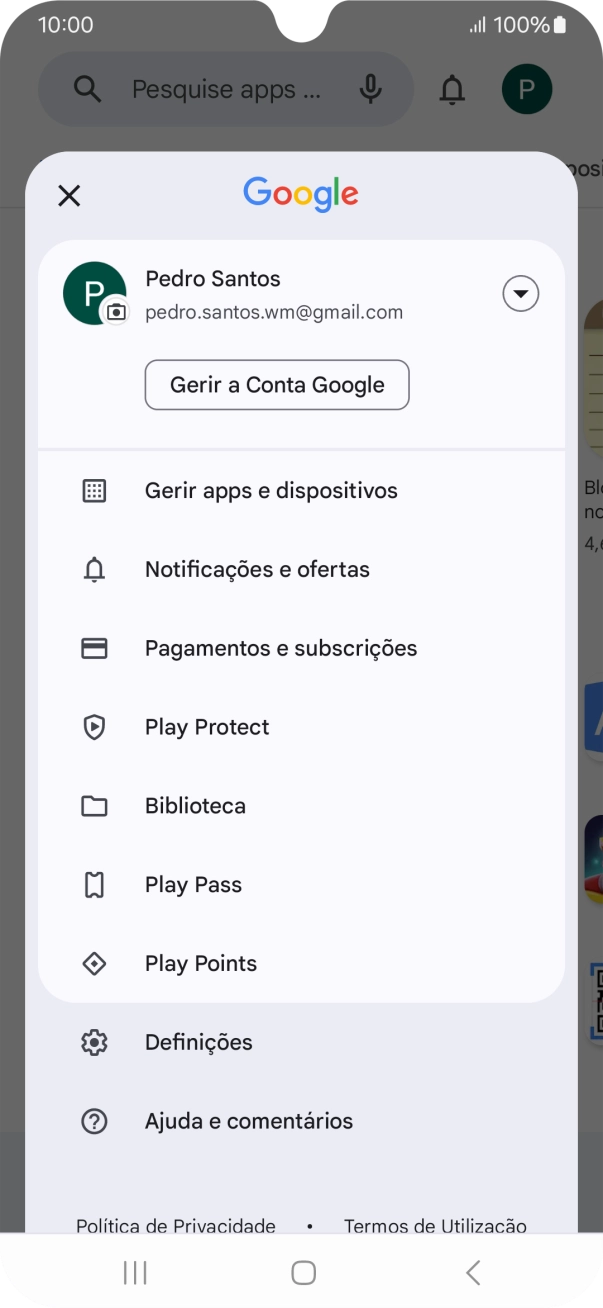The height and width of the screenshot is (1308, 603).
Task: Open Política de Privacidade
Action: click(175, 1226)
